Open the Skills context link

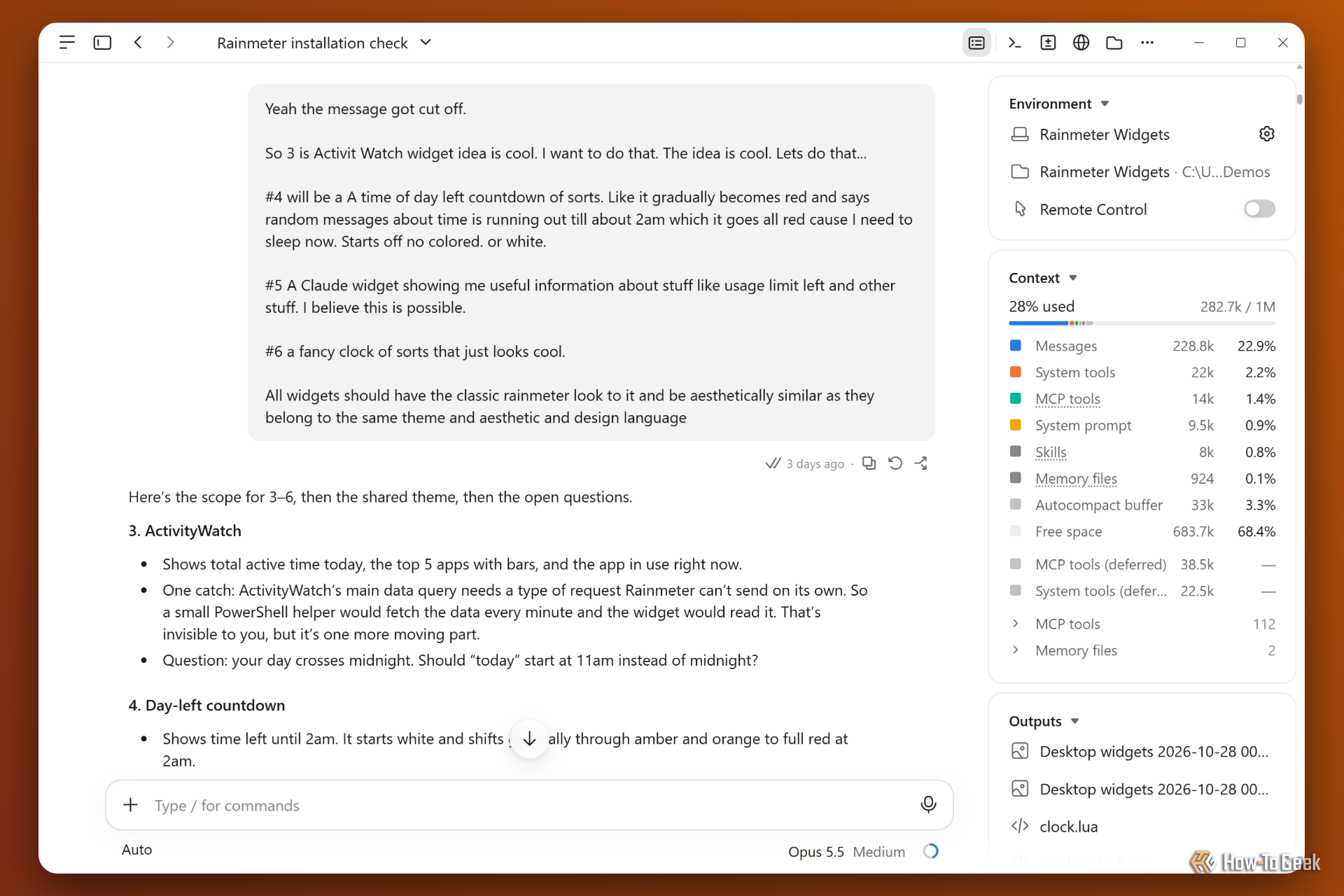[x=1051, y=452]
